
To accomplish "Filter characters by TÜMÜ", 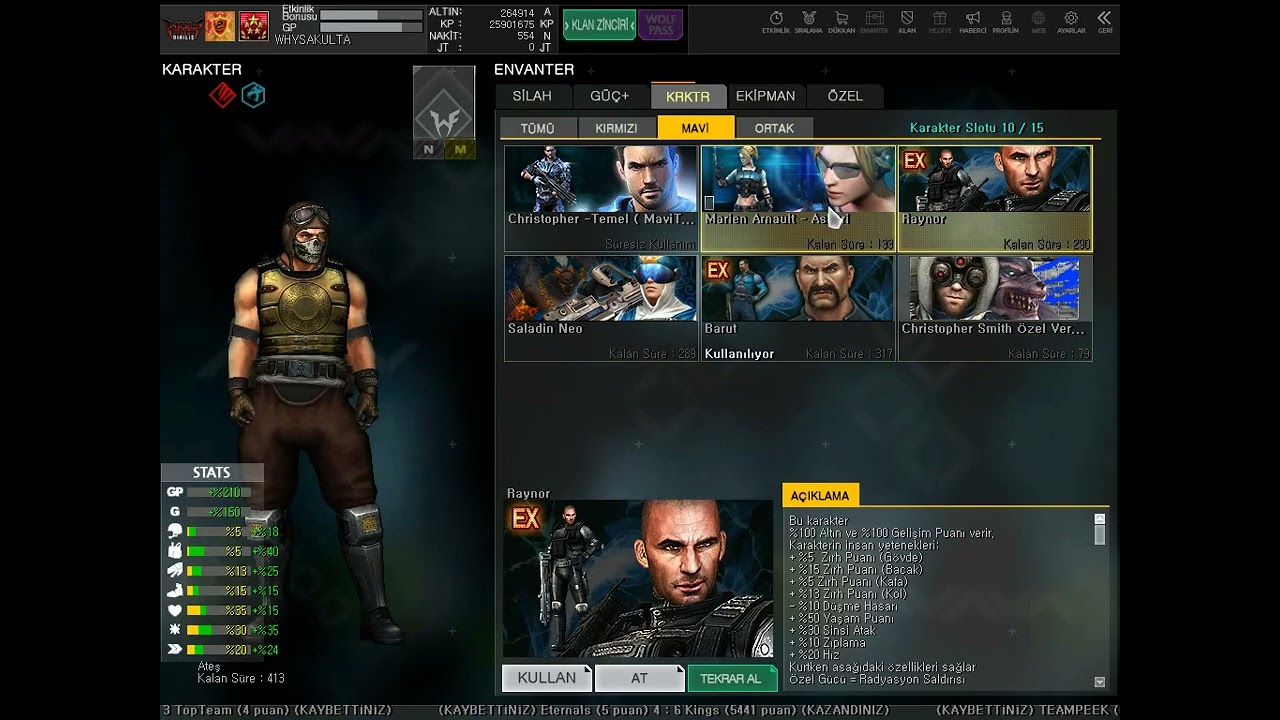I will tap(538, 128).
